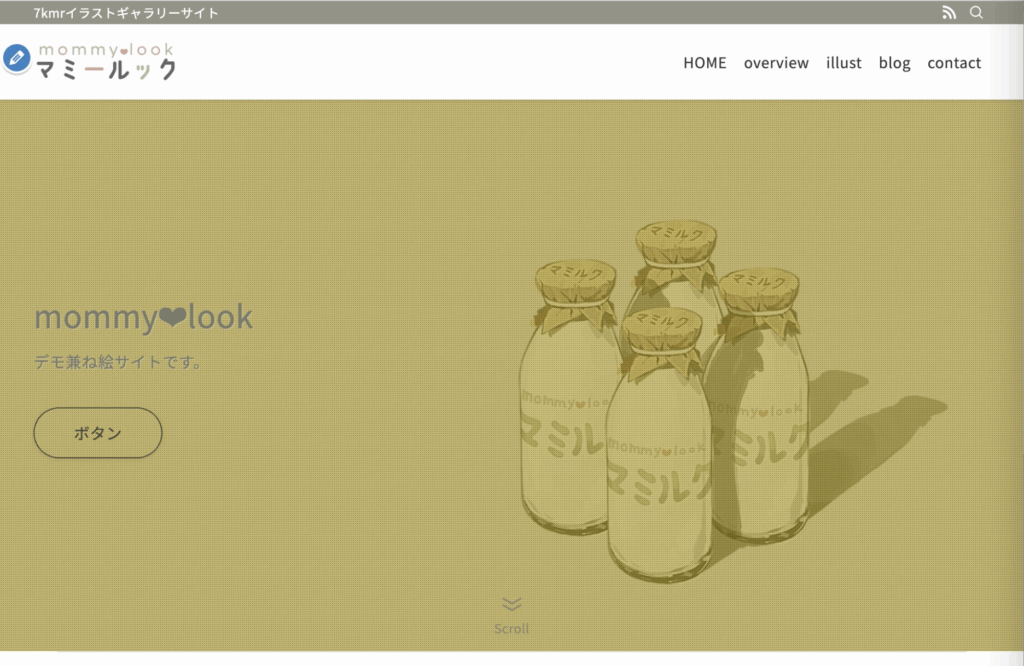Click the mommy♥look hero heading
Screen dimensions: 1024x666
[x=144, y=317]
